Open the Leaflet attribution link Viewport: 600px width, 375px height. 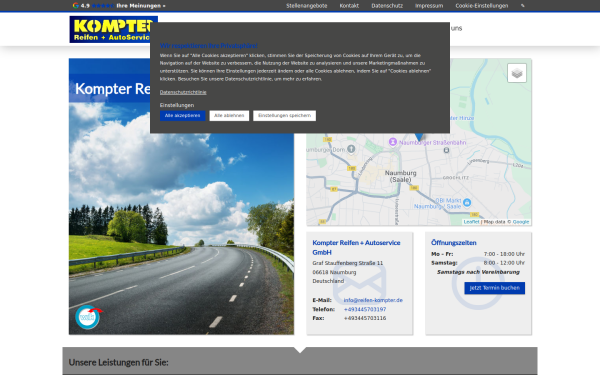pos(471,222)
